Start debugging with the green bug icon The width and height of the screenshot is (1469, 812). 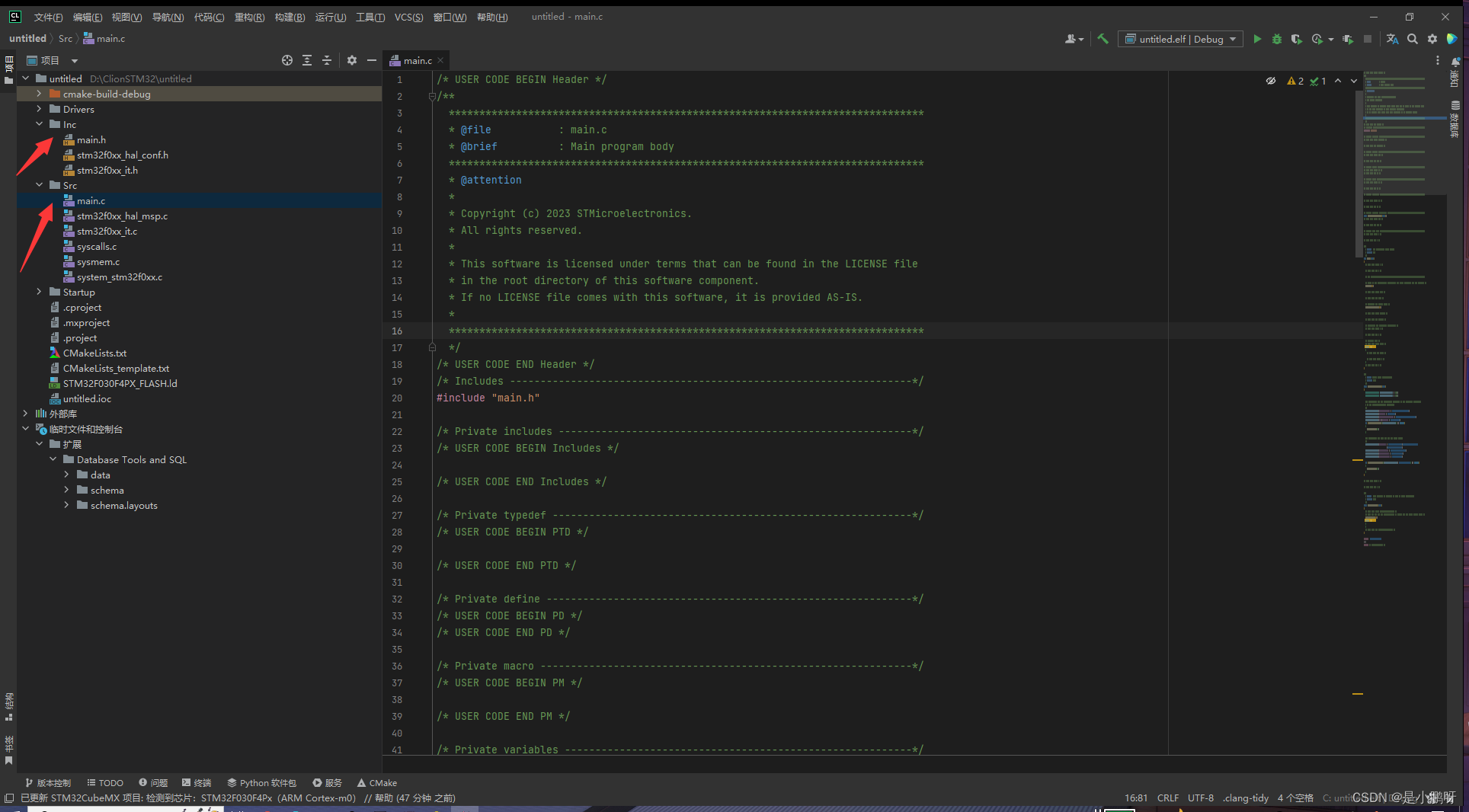click(x=1277, y=39)
